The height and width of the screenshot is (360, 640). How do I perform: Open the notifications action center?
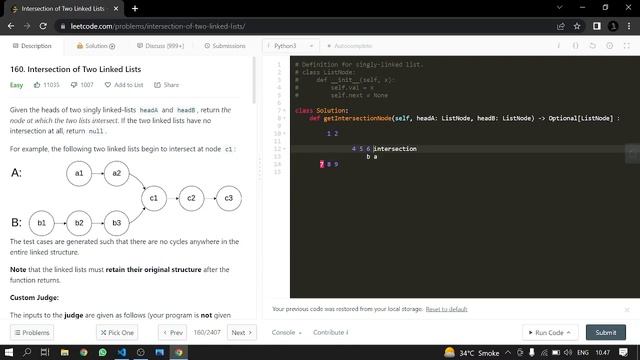pyautogui.click(x=623, y=352)
